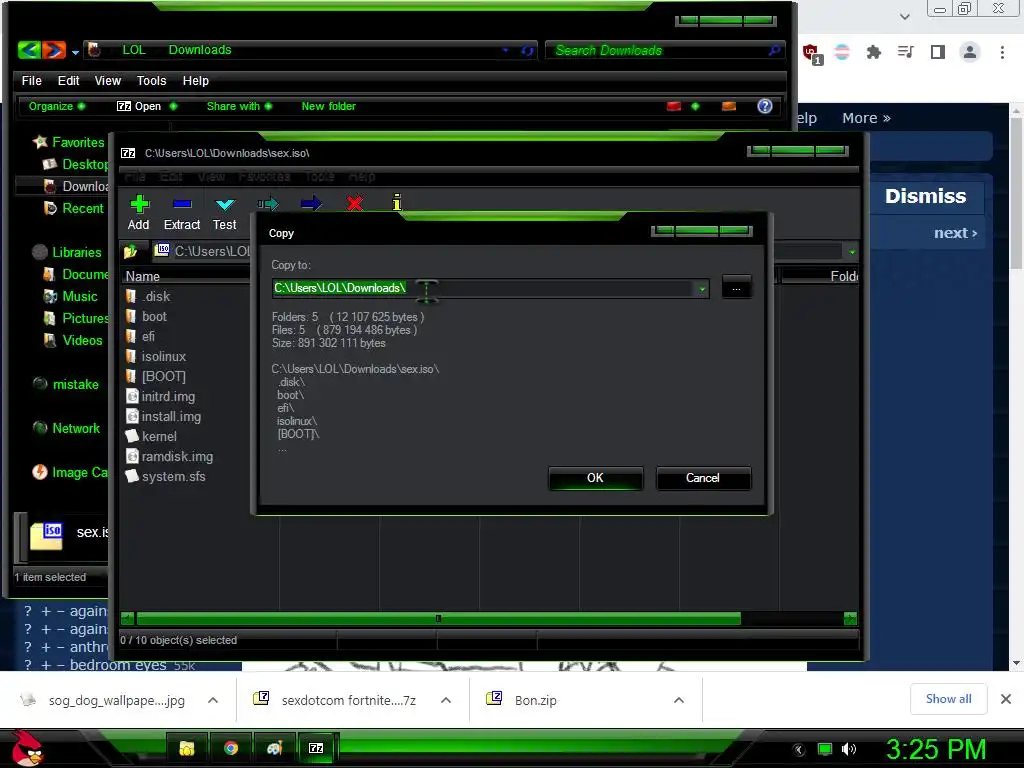
Task: Click the Chrome side panel icon
Action: pyautogui.click(x=938, y=52)
